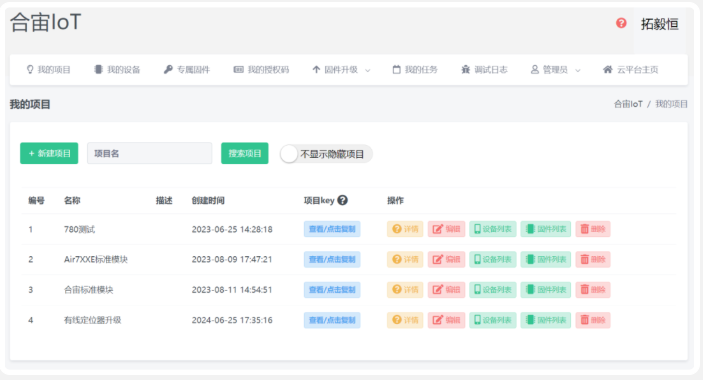Go to 我的设备 menu item
Image resolution: width=703 pixels, height=380 pixels.
(117, 69)
